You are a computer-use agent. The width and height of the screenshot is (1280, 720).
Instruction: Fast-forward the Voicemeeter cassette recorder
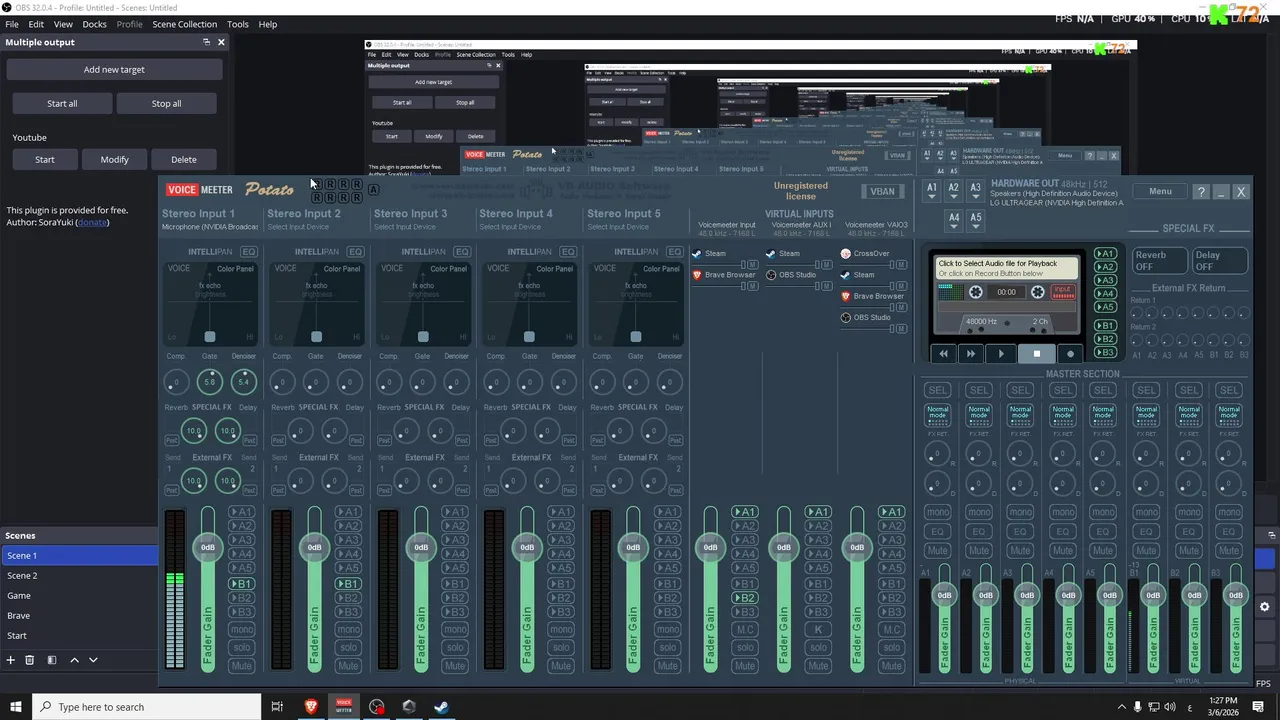point(970,354)
